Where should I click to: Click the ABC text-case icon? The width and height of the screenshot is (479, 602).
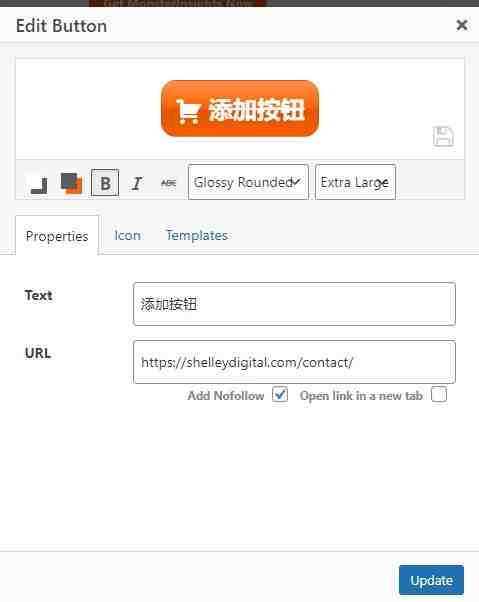click(168, 183)
